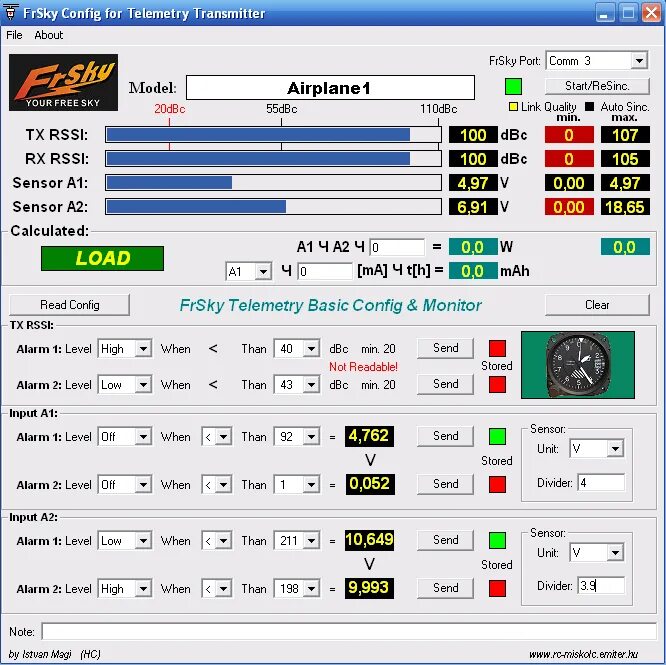Click the red 'Not Readable!' warning text

363,366
